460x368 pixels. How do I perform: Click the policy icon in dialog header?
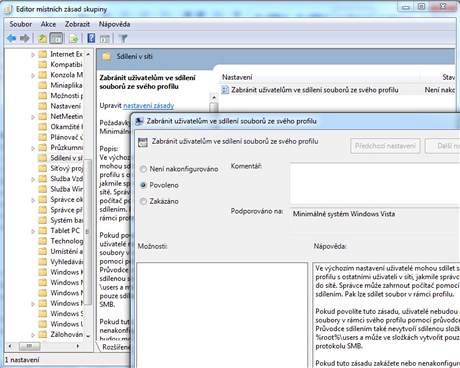coord(143,142)
